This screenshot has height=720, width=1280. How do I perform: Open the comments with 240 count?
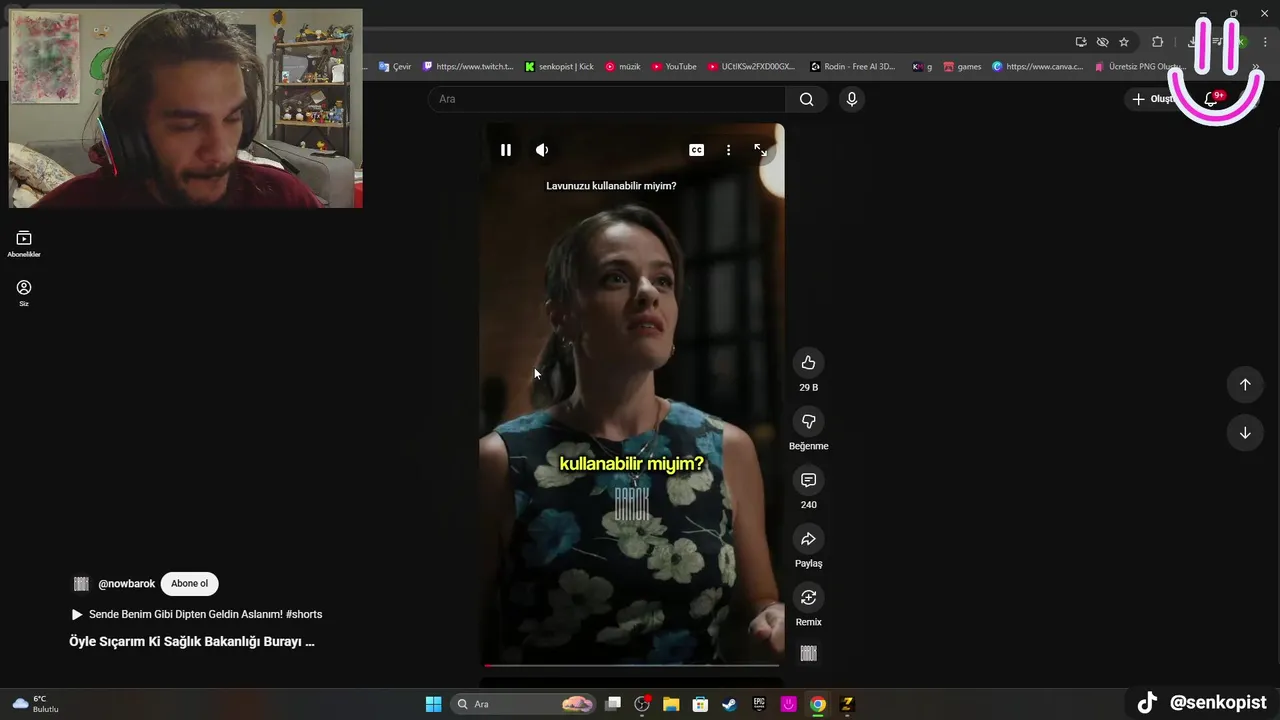(808, 480)
